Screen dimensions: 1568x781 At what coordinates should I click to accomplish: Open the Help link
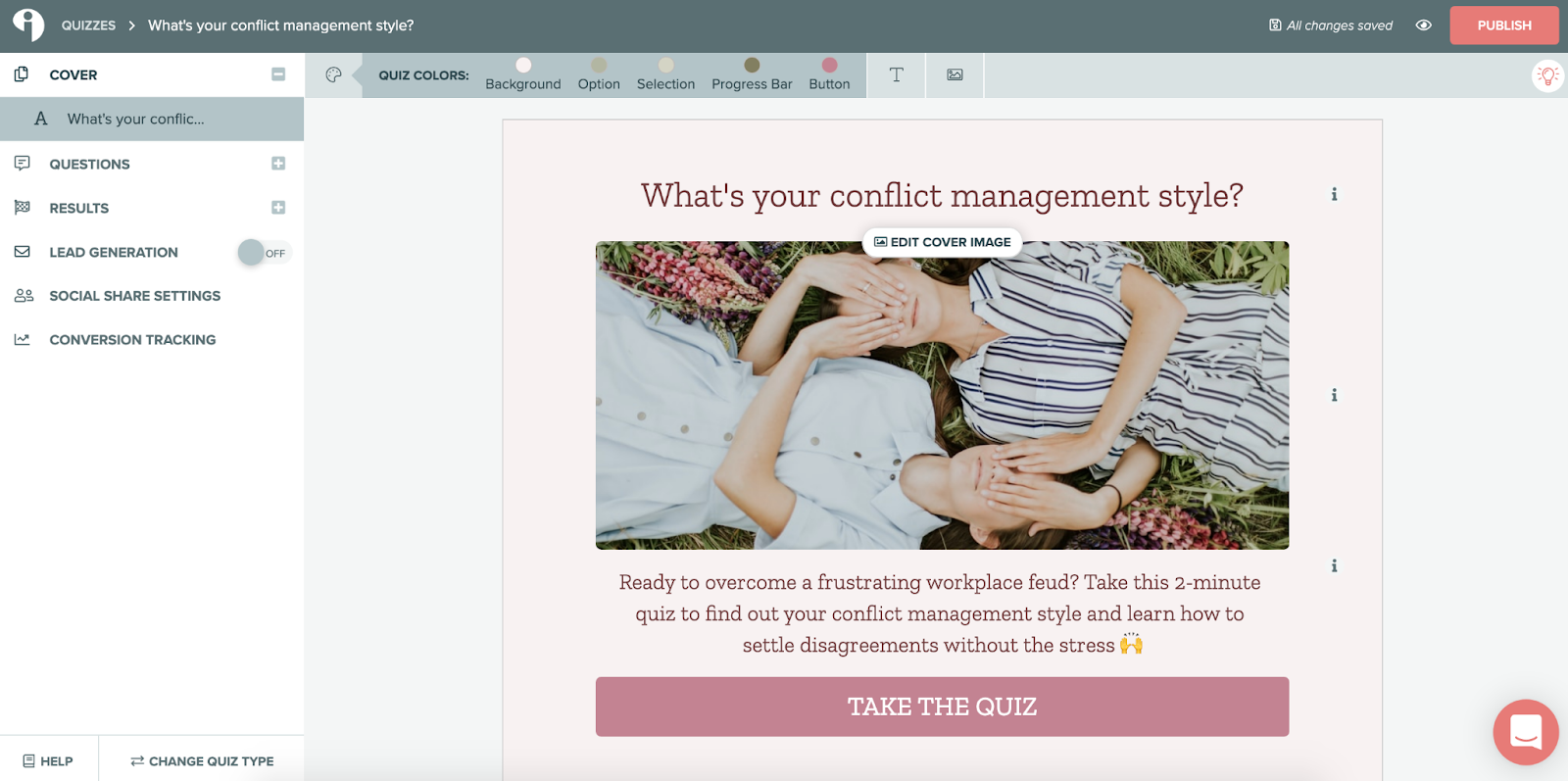pyautogui.click(x=48, y=761)
